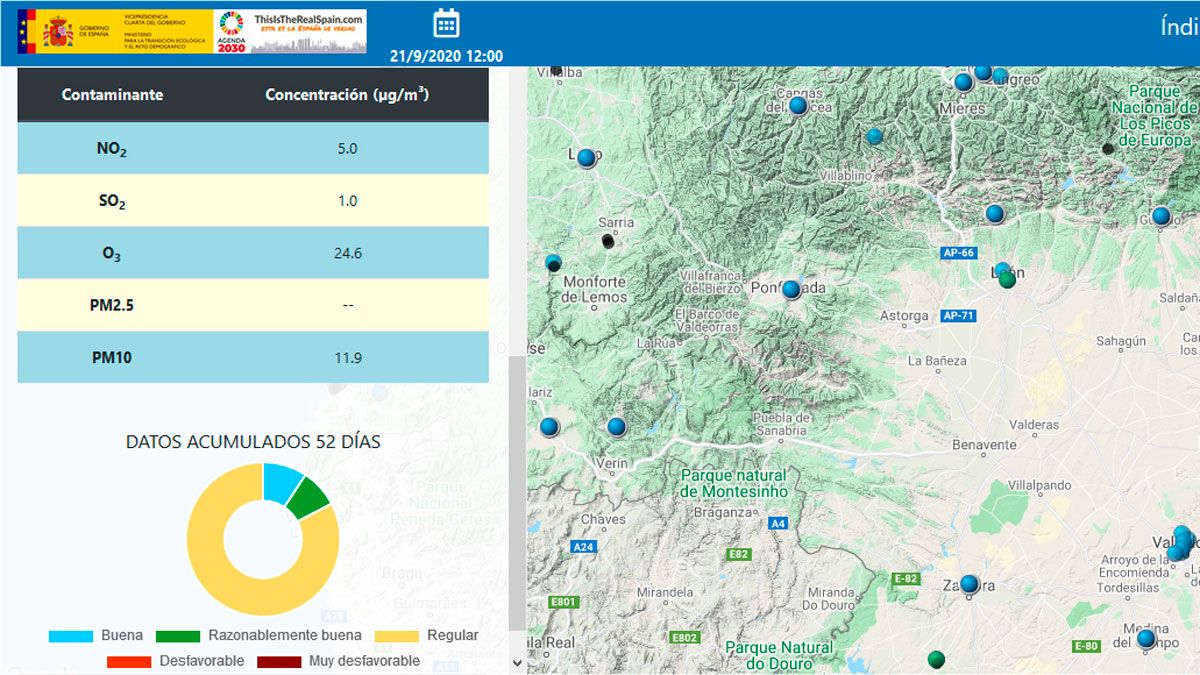Select the blue station marker at Ponferrada
The image size is (1200, 675).
(x=791, y=290)
